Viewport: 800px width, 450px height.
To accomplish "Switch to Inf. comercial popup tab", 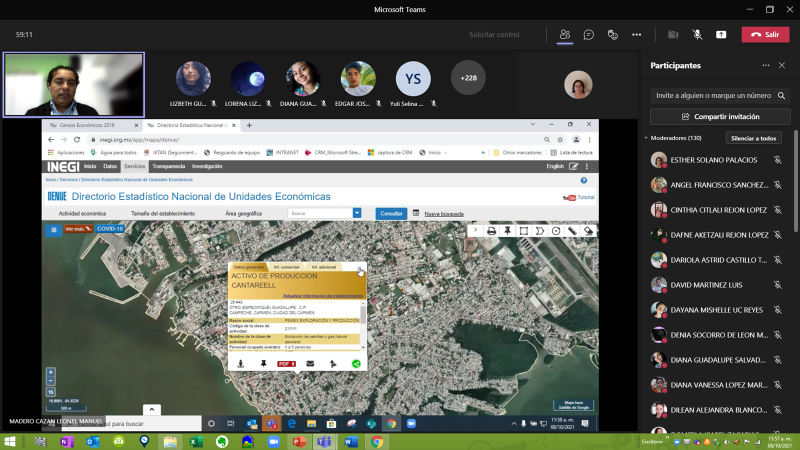I will pos(286,267).
